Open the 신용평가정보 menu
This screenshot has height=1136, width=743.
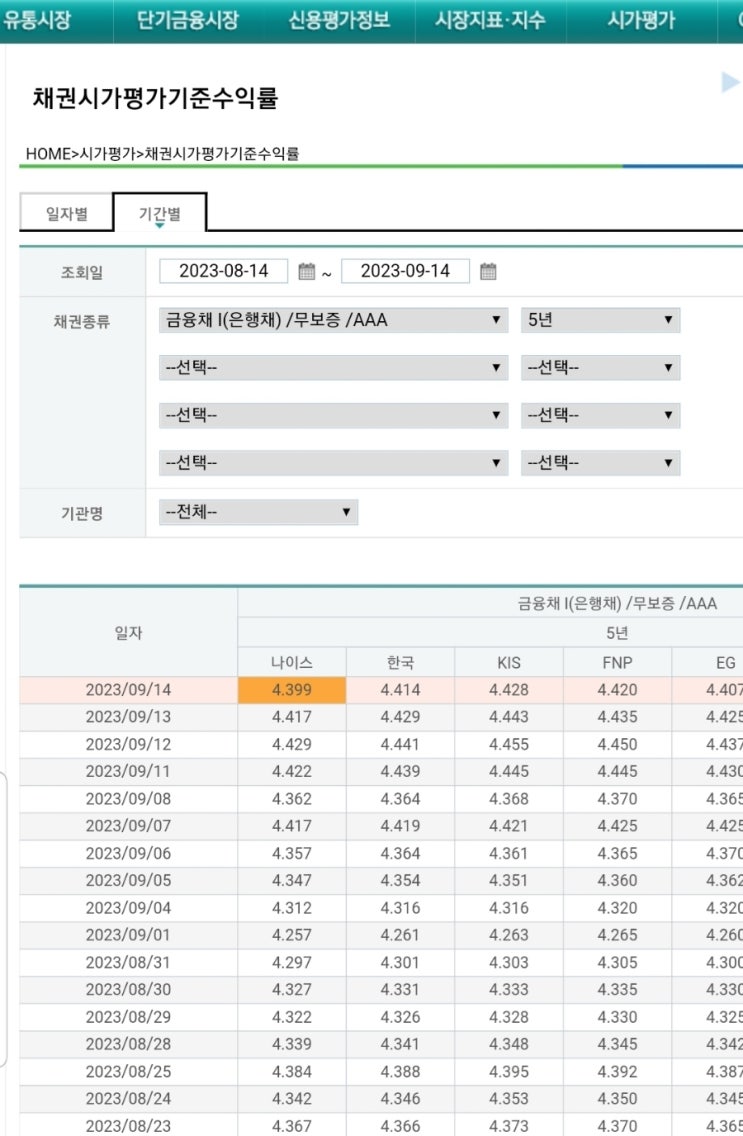click(339, 20)
